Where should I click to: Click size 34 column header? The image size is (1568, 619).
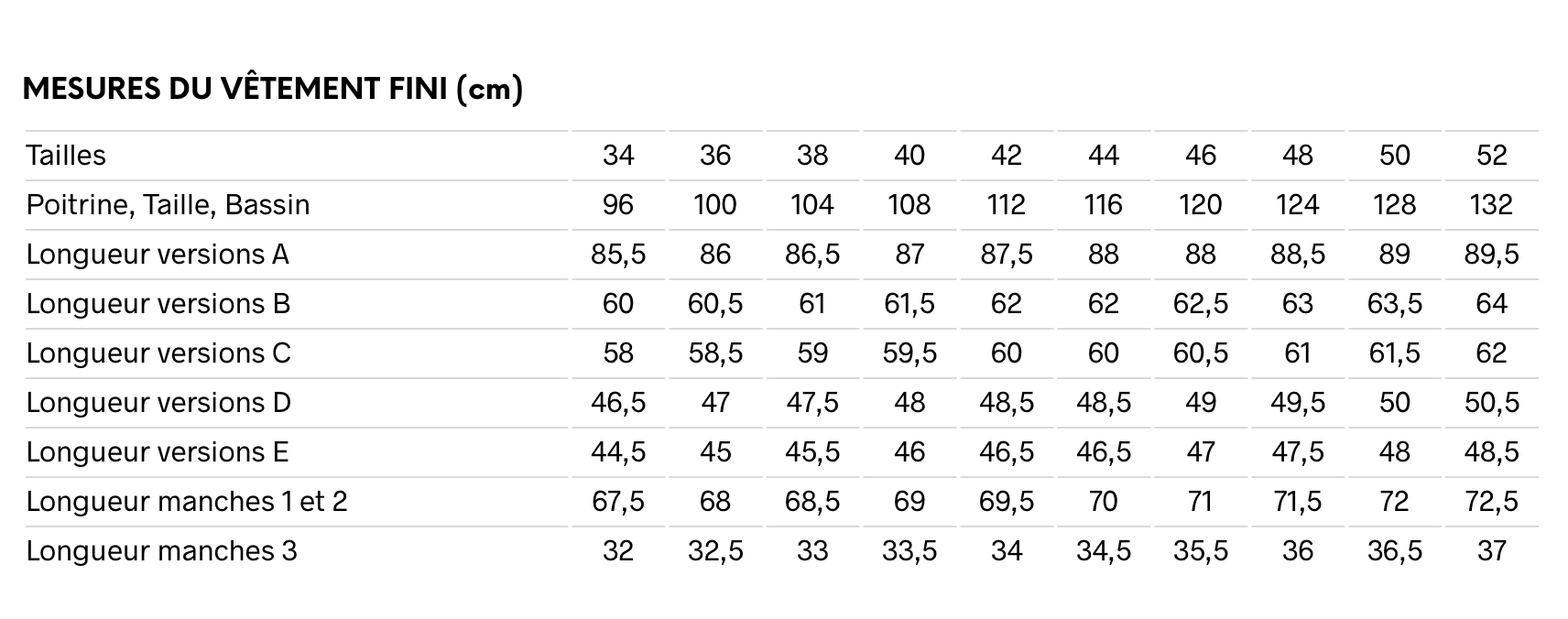point(618,156)
